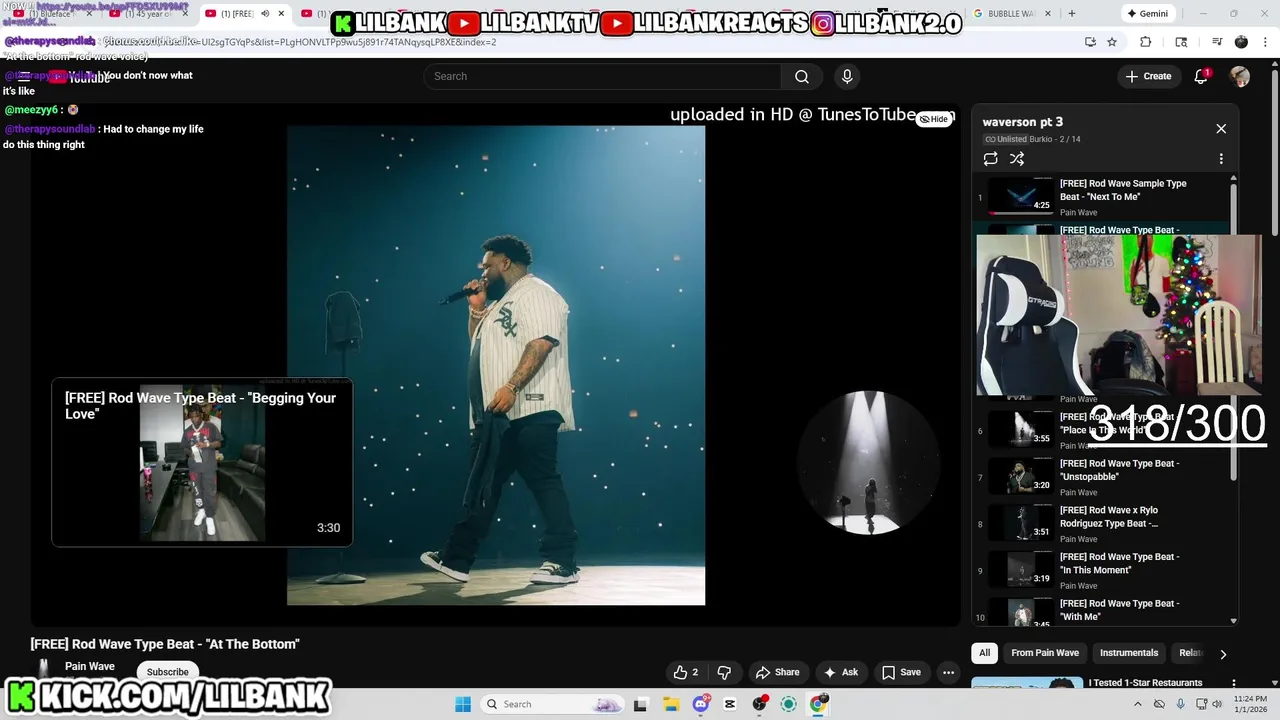Open Discord from taskbar
Viewport: 1280px width, 720px height.
click(x=701, y=704)
